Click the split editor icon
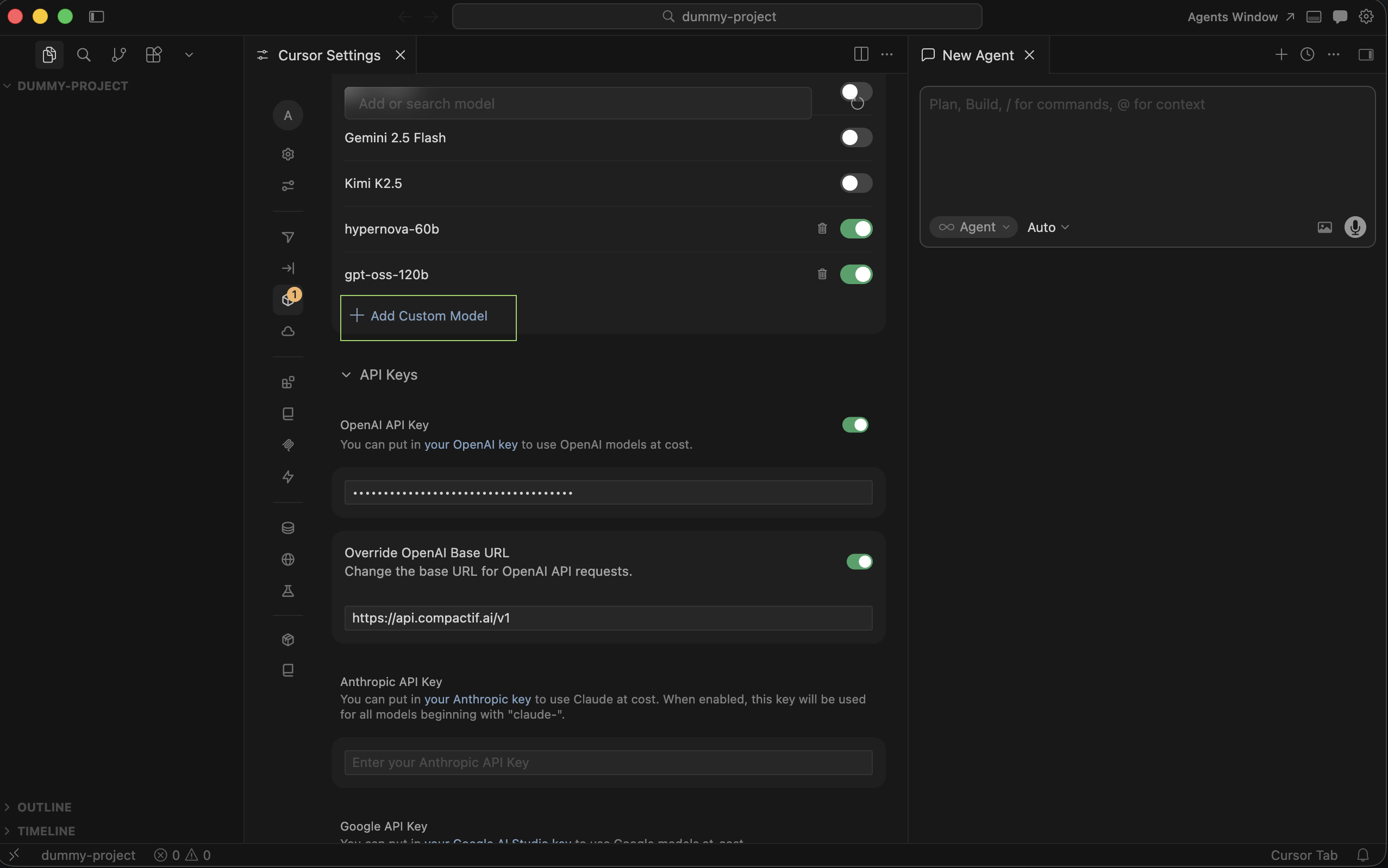This screenshot has height=868, width=1388. [x=861, y=54]
